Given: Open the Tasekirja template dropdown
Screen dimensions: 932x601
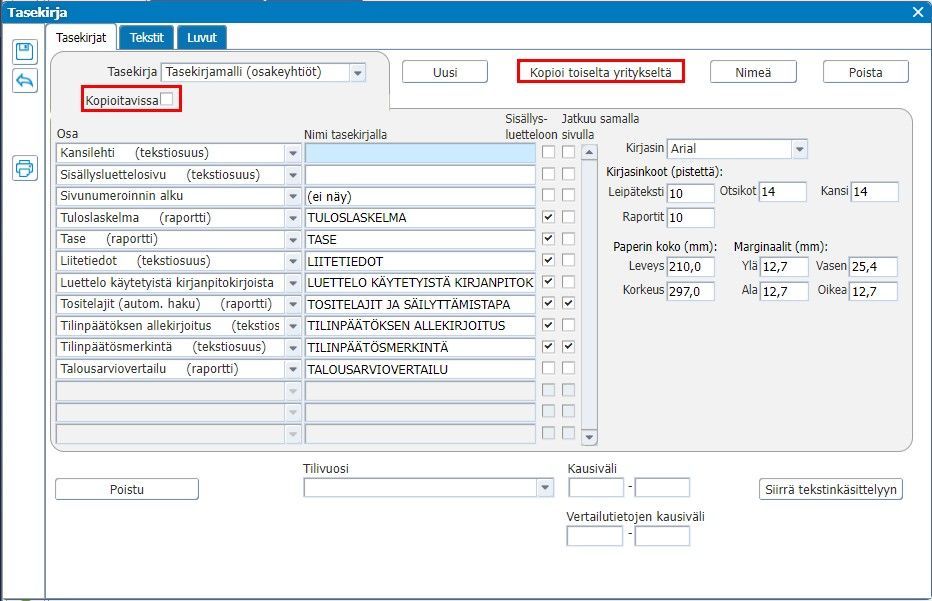Looking at the screenshot, I should coord(358,72).
